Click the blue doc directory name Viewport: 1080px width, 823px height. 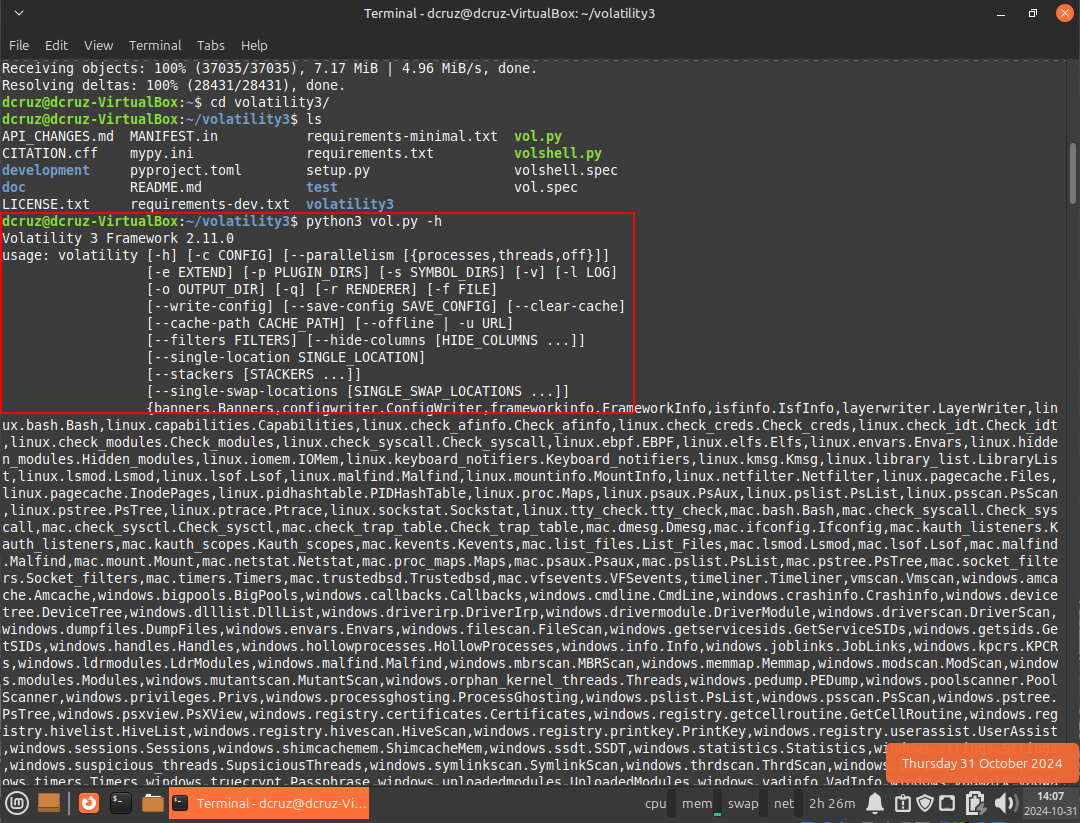coord(14,187)
